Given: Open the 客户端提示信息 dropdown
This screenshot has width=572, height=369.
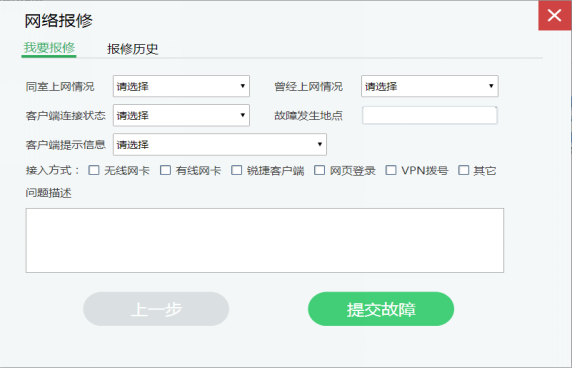Looking at the screenshot, I should [220, 145].
